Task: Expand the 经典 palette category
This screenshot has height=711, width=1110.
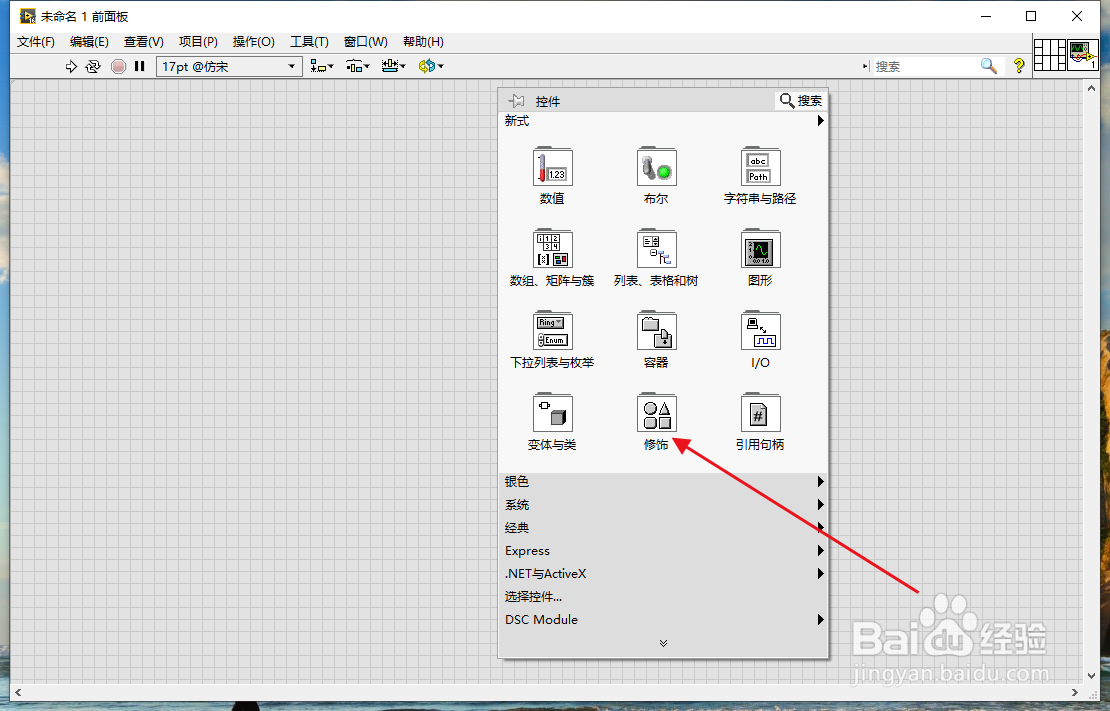Action: click(663, 528)
